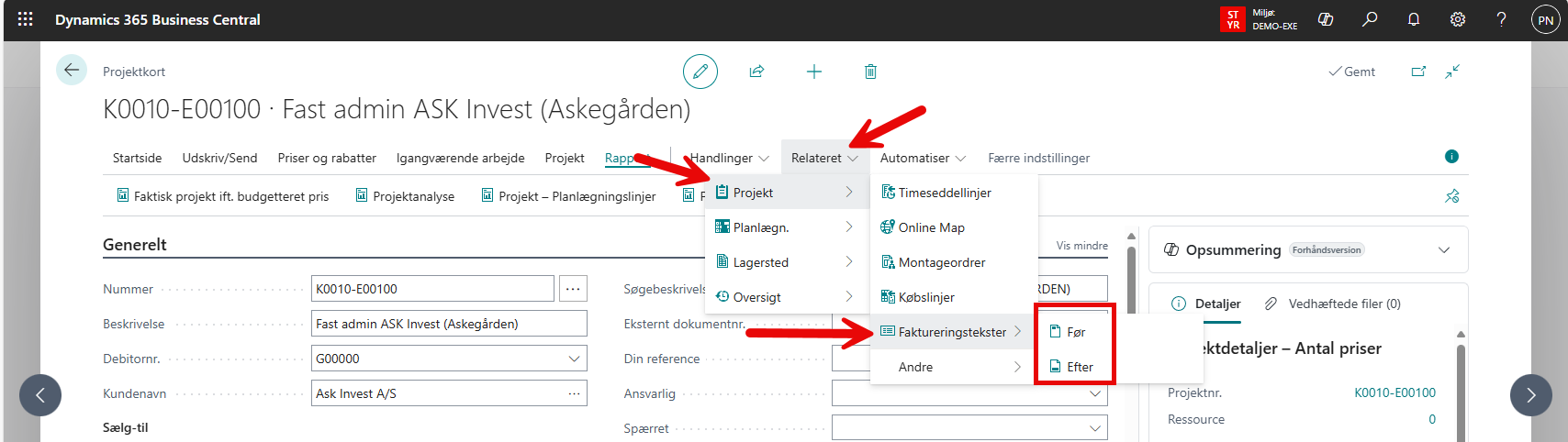Click the Gemt saved status indicator

pos(1351,72)
